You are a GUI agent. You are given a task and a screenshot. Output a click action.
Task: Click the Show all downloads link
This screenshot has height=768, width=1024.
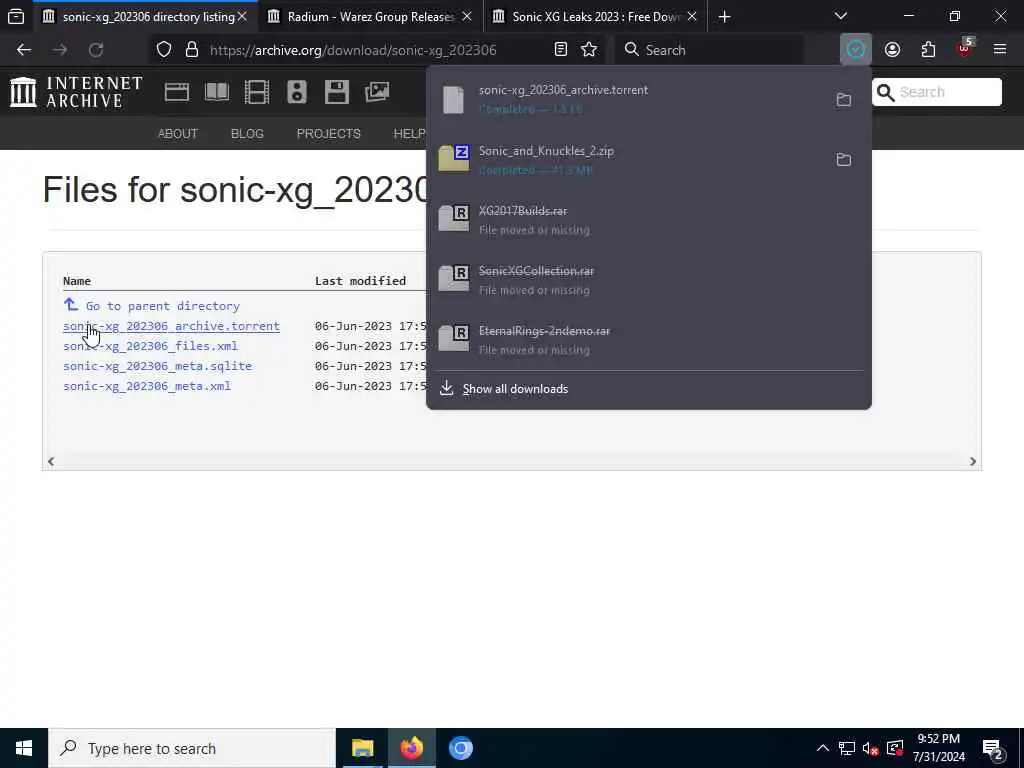[515, 389]
